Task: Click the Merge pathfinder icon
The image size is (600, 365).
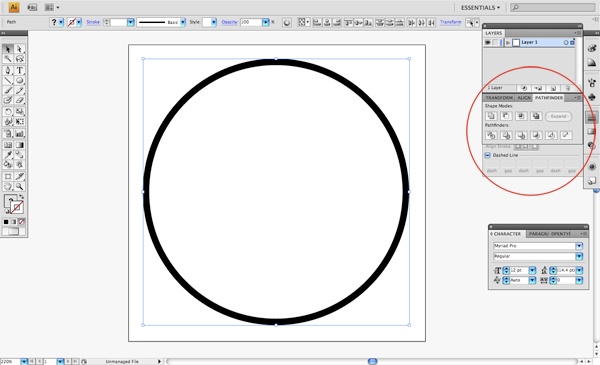Action: click(521, 135)
